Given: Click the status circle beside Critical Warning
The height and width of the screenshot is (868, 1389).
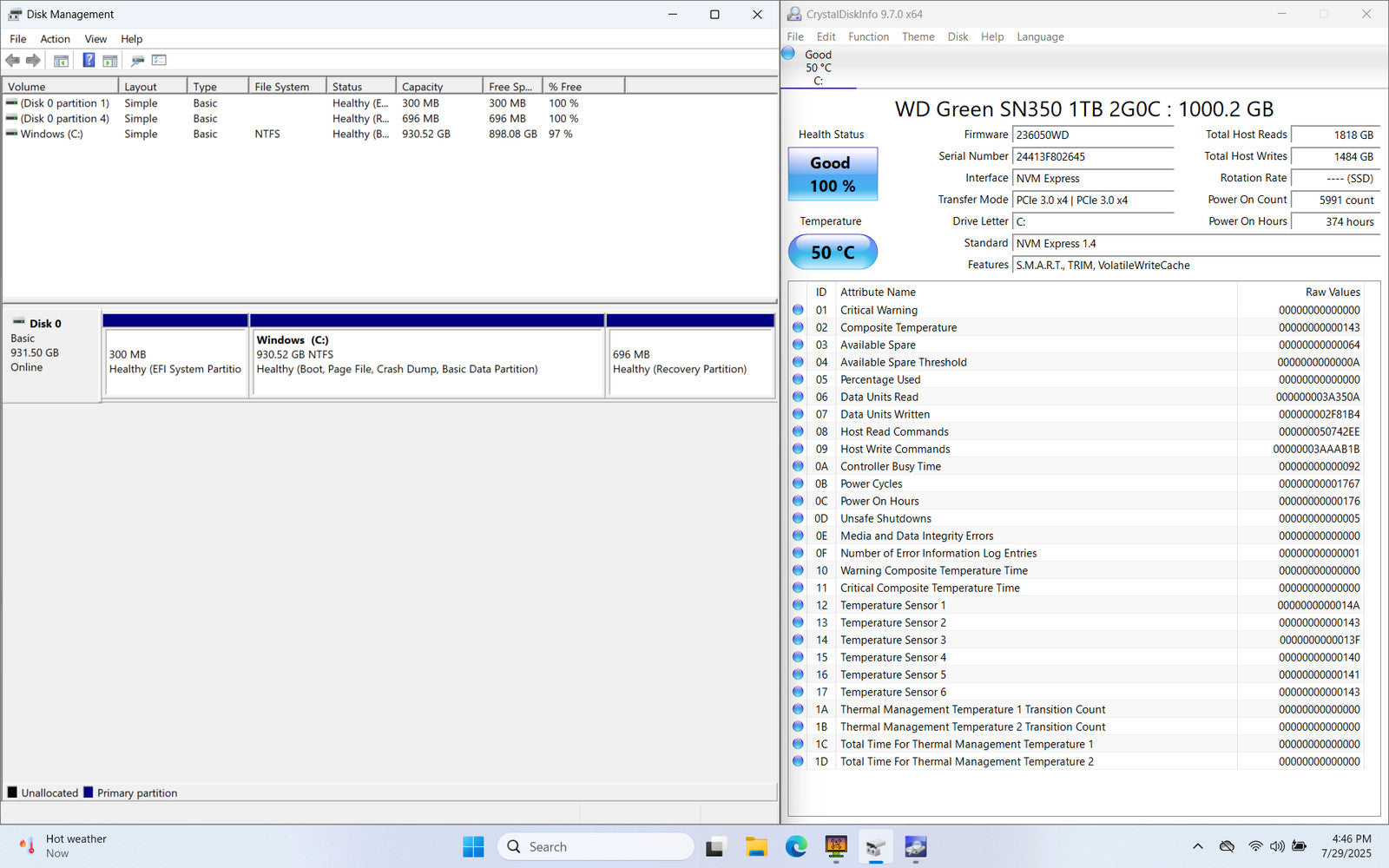Looking at the screenshot, I should point(798,310).
